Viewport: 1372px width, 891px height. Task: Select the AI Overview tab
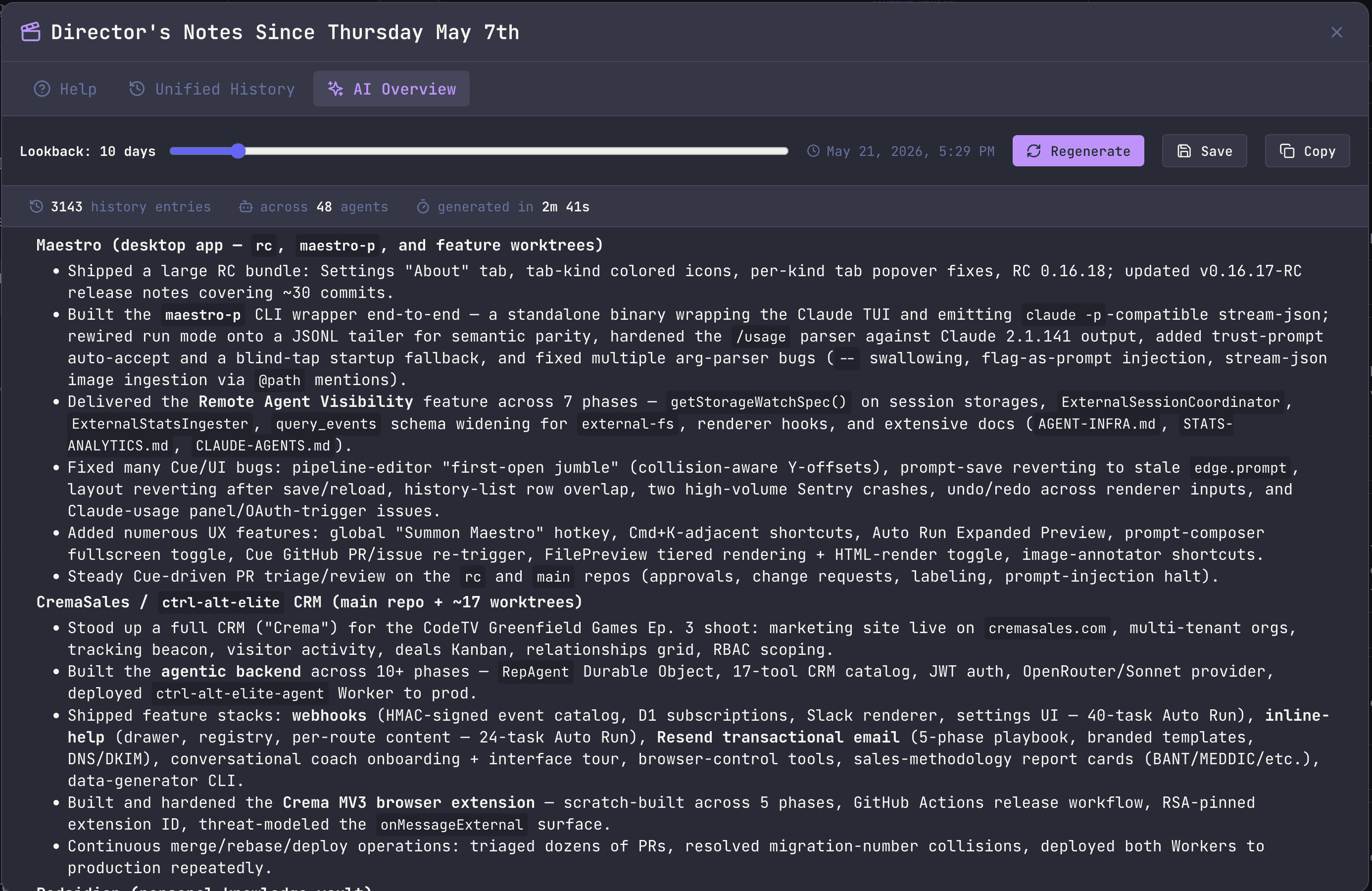pyautogui.click(x=392, y=89)
